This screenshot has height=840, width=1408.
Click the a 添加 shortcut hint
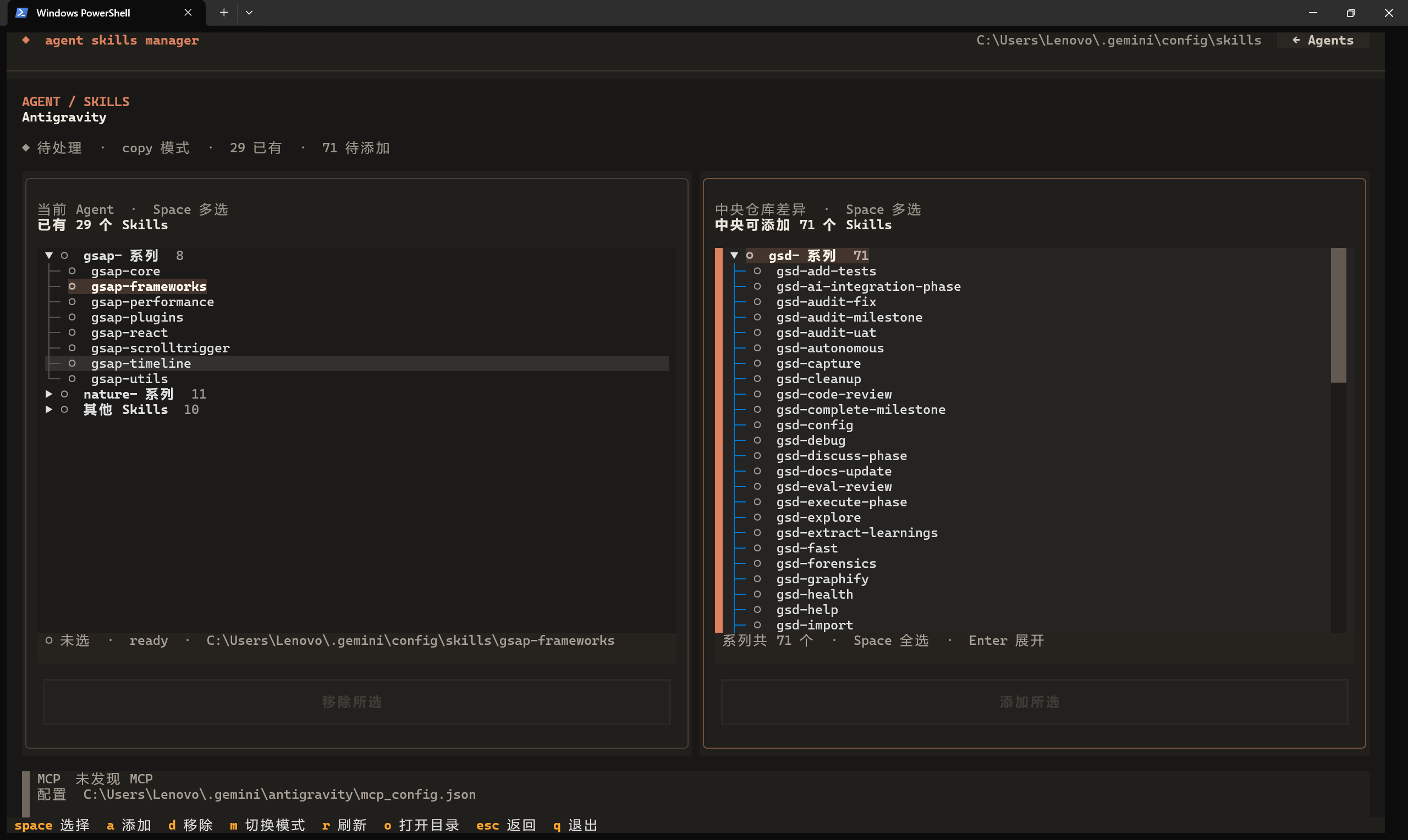[x=129, y=825]
